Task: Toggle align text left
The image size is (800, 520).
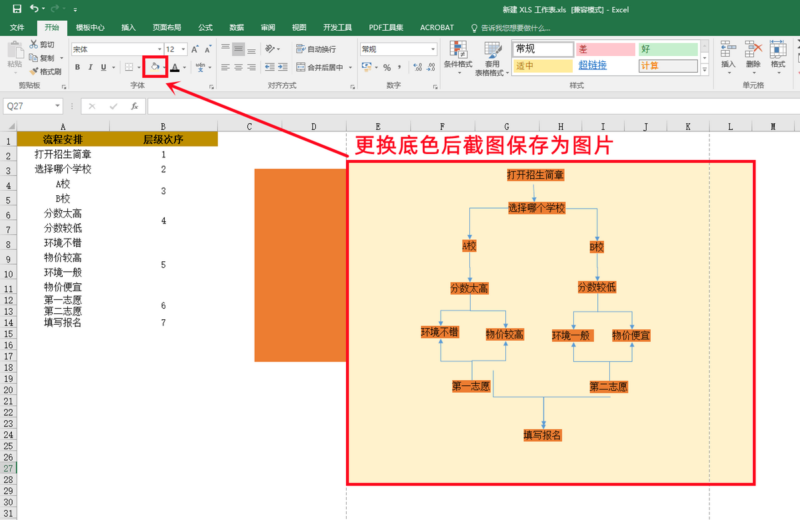Action: 226,67
